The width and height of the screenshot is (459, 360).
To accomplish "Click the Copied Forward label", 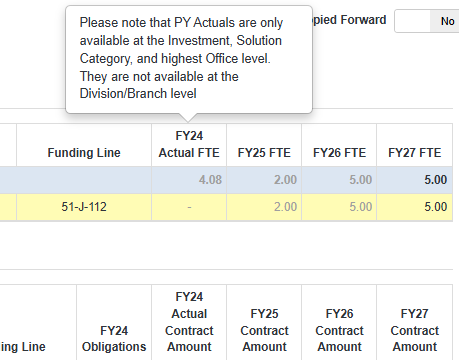I will 349,20.
